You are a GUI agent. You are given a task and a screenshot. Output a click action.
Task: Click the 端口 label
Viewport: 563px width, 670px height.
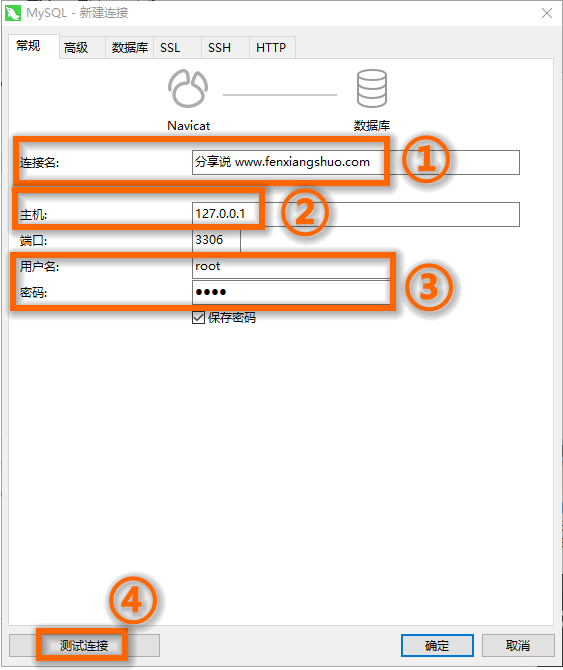33,241
